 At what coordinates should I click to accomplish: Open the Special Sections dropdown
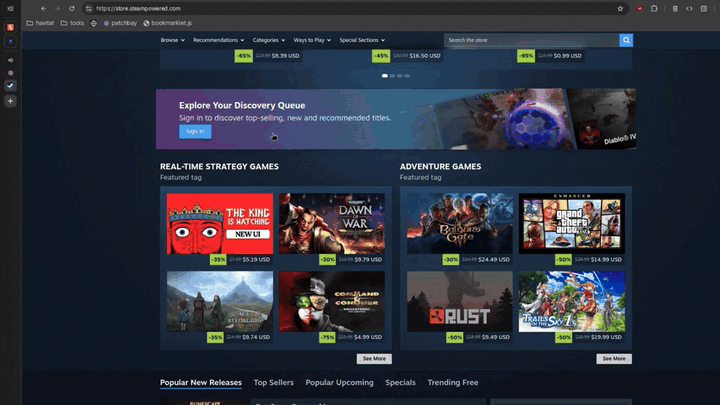tap(362, 40)
